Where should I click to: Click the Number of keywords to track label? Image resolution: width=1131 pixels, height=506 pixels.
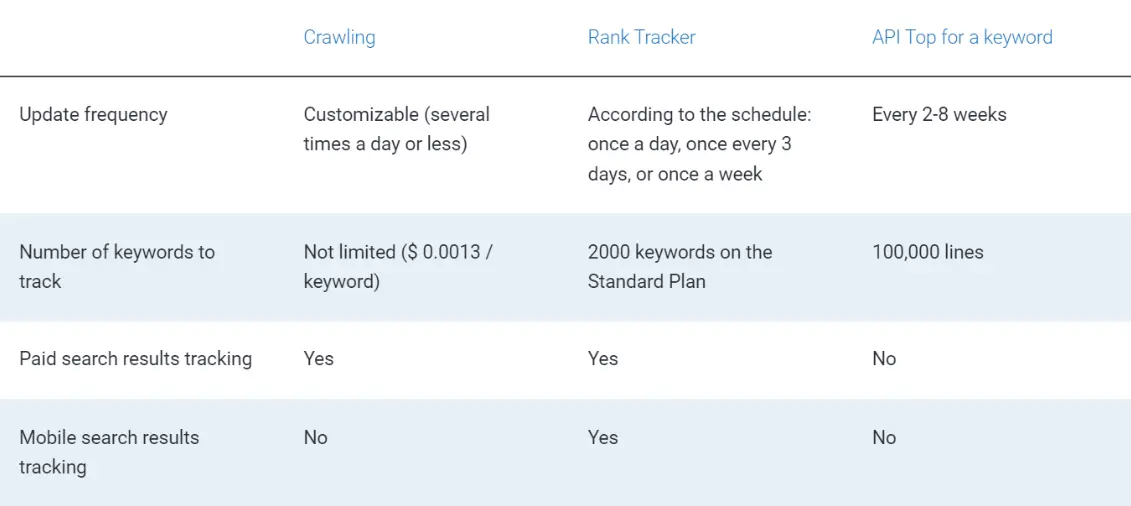117,267
